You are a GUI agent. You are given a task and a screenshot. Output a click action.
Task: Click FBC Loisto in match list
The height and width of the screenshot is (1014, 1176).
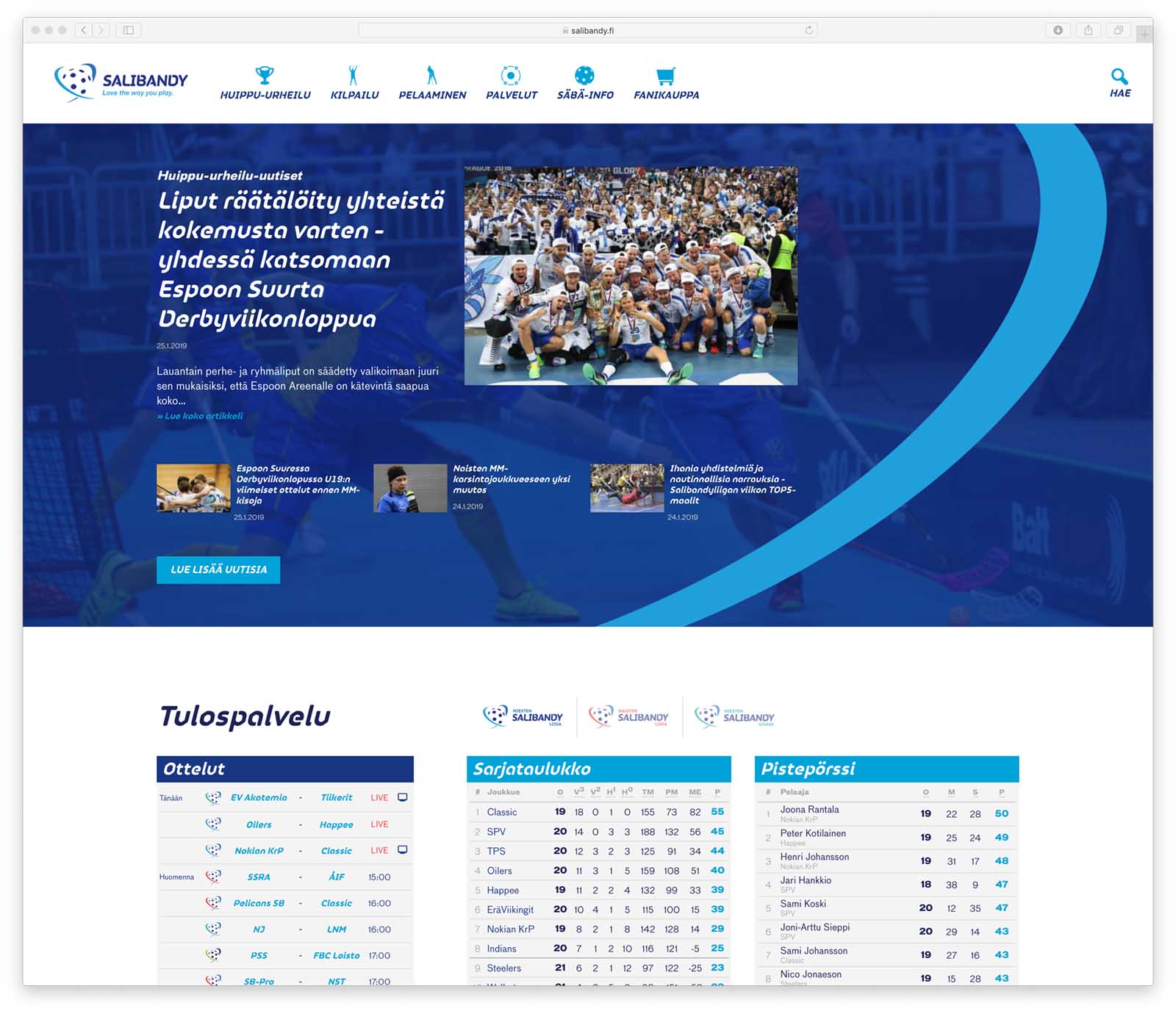[x=337, y=956]
